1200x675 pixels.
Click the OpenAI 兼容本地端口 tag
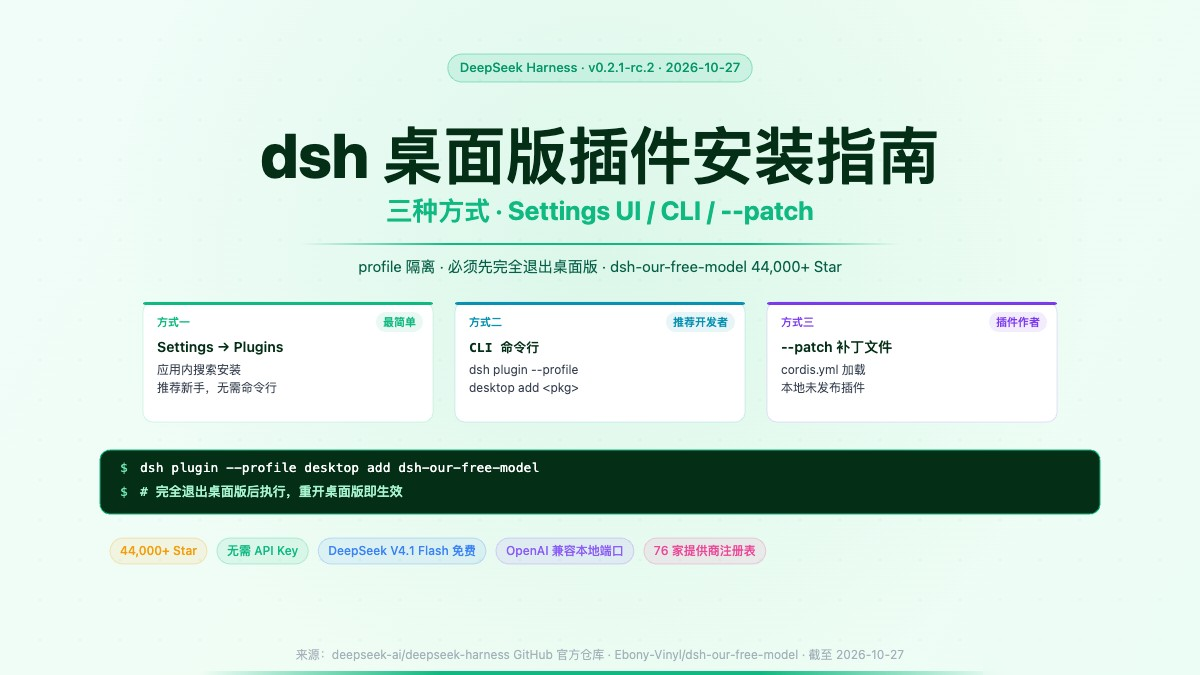tap(565, 551)
